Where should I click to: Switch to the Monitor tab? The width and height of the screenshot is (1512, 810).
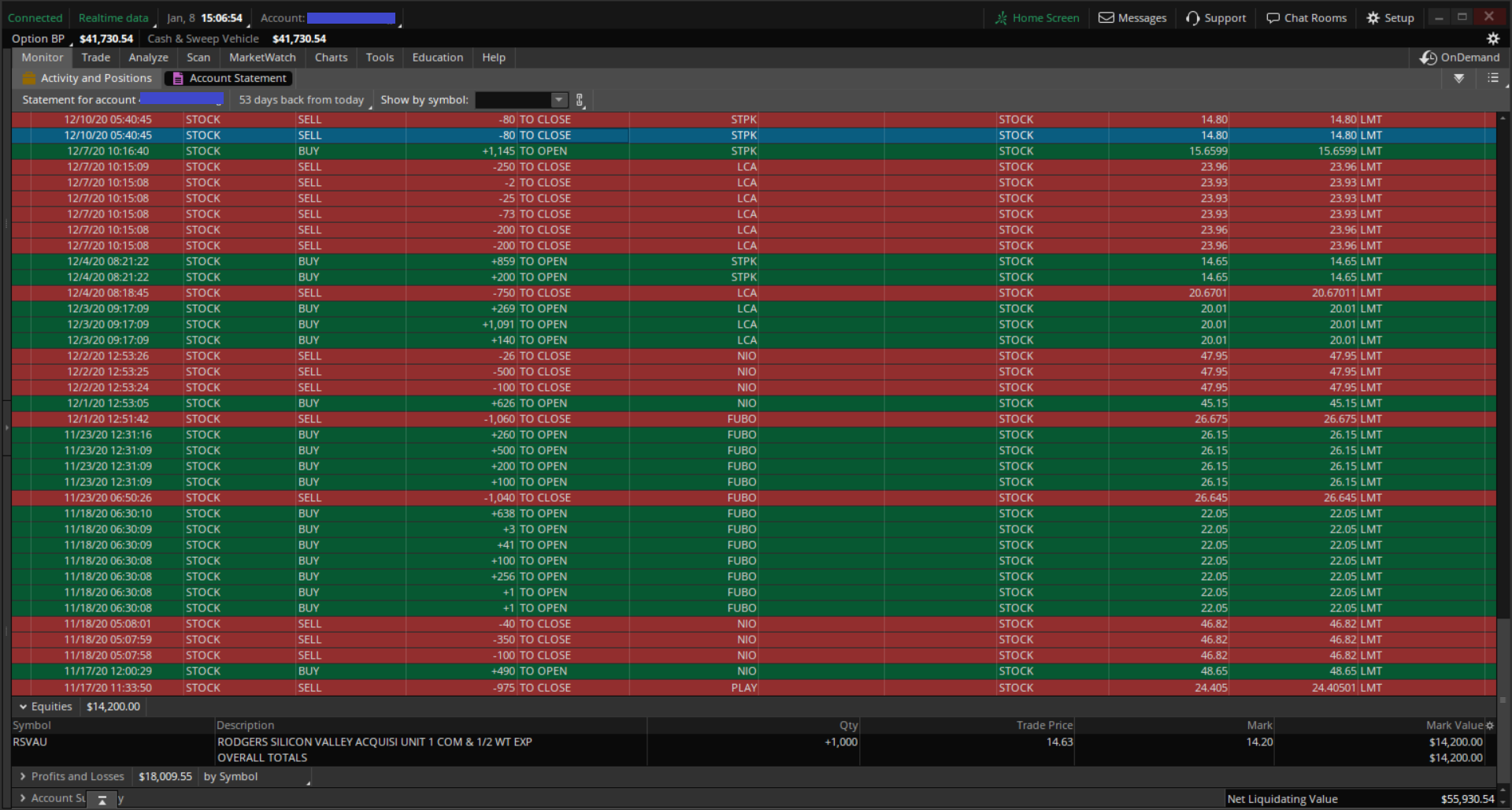(x=43, y=58)
